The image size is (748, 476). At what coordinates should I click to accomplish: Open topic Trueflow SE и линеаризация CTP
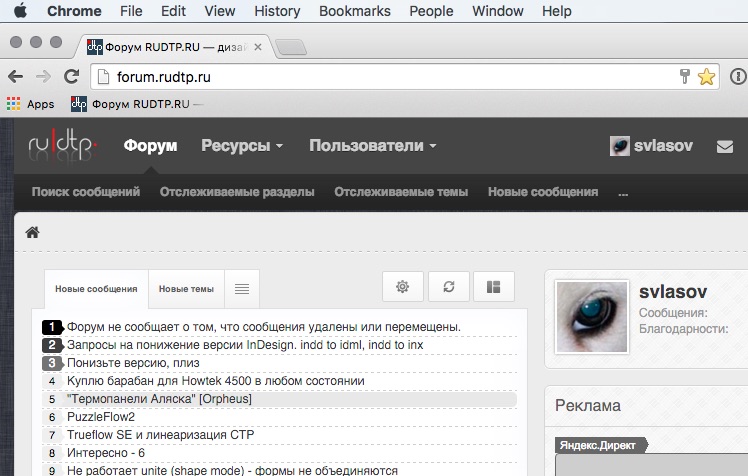pos(161,435)
